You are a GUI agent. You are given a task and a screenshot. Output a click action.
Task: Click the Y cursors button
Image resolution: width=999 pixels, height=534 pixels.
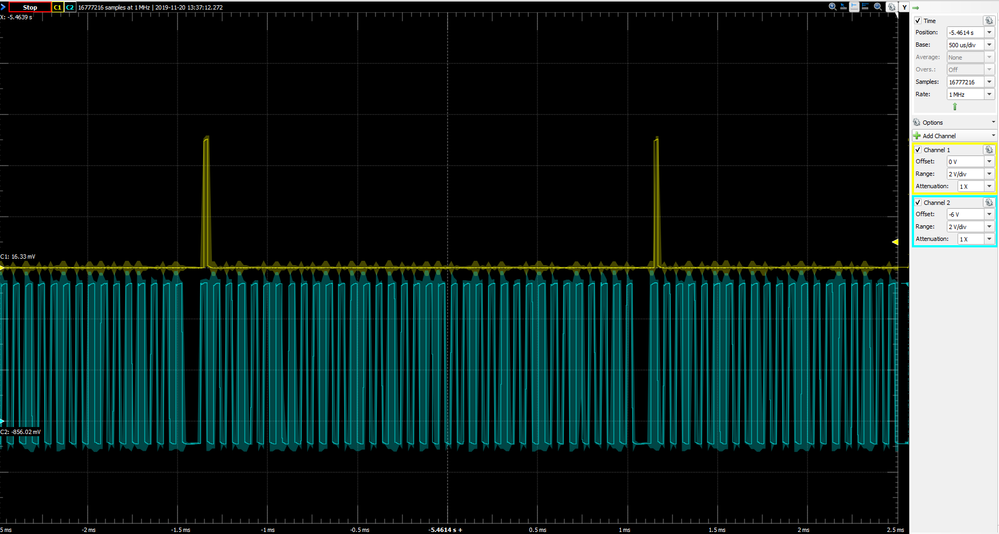click(x=905, y=7)
